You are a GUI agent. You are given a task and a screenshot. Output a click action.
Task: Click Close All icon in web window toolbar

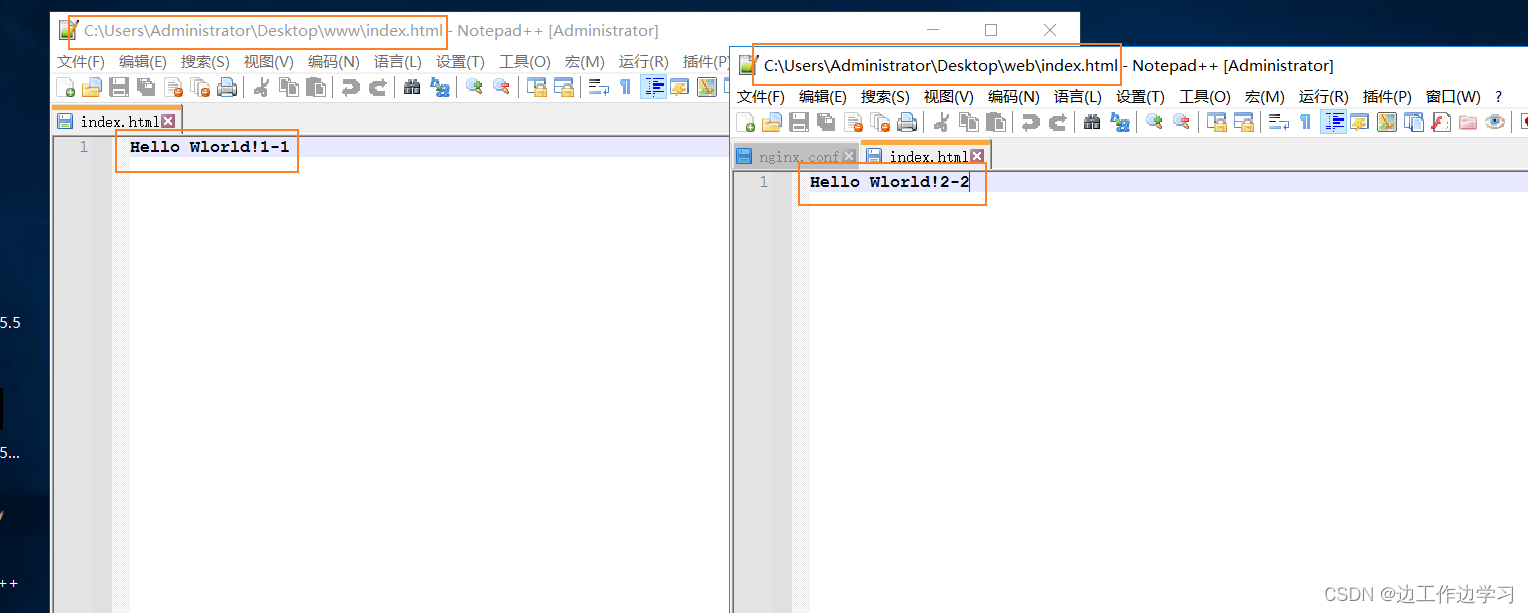click(880, 122)
